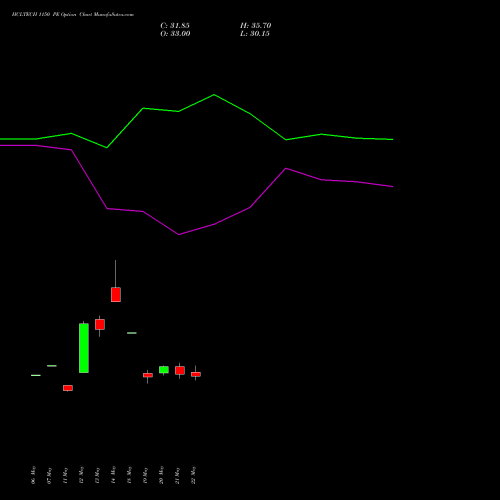The image size is (500, 500).
Task: Select the red candlestick with long upper wick for 14 May
Action: click(x=116, y=295)
